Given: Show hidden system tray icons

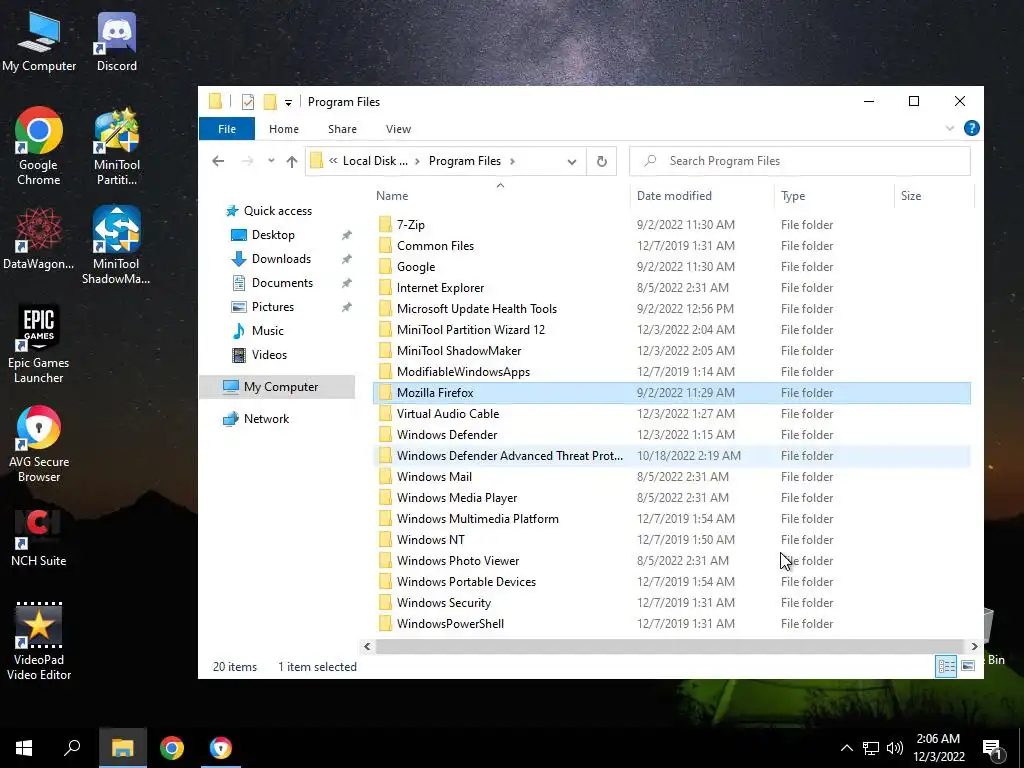Looking at the screenshot, I should 846,748.
